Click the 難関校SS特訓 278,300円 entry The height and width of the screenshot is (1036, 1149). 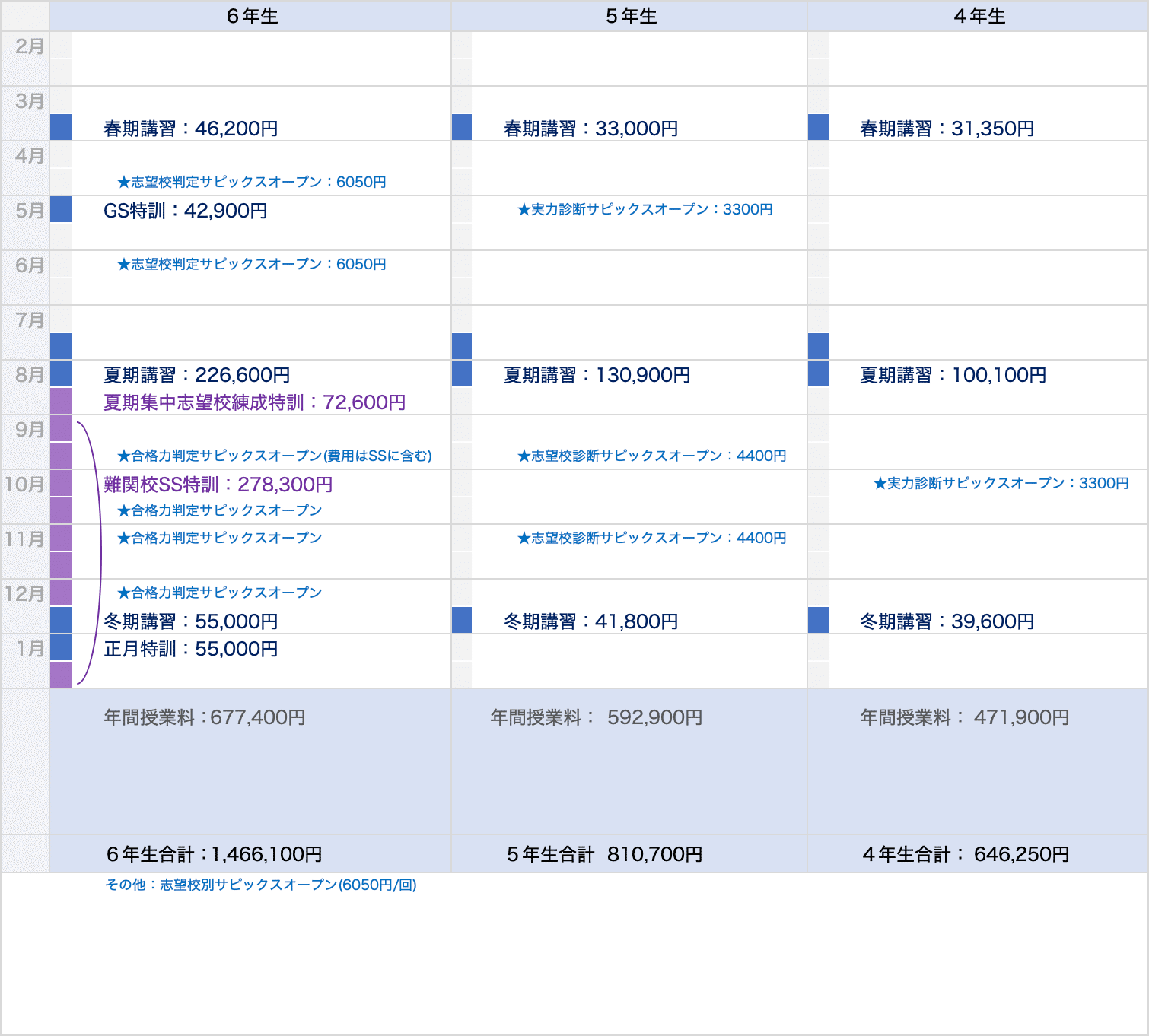[218, 484]
